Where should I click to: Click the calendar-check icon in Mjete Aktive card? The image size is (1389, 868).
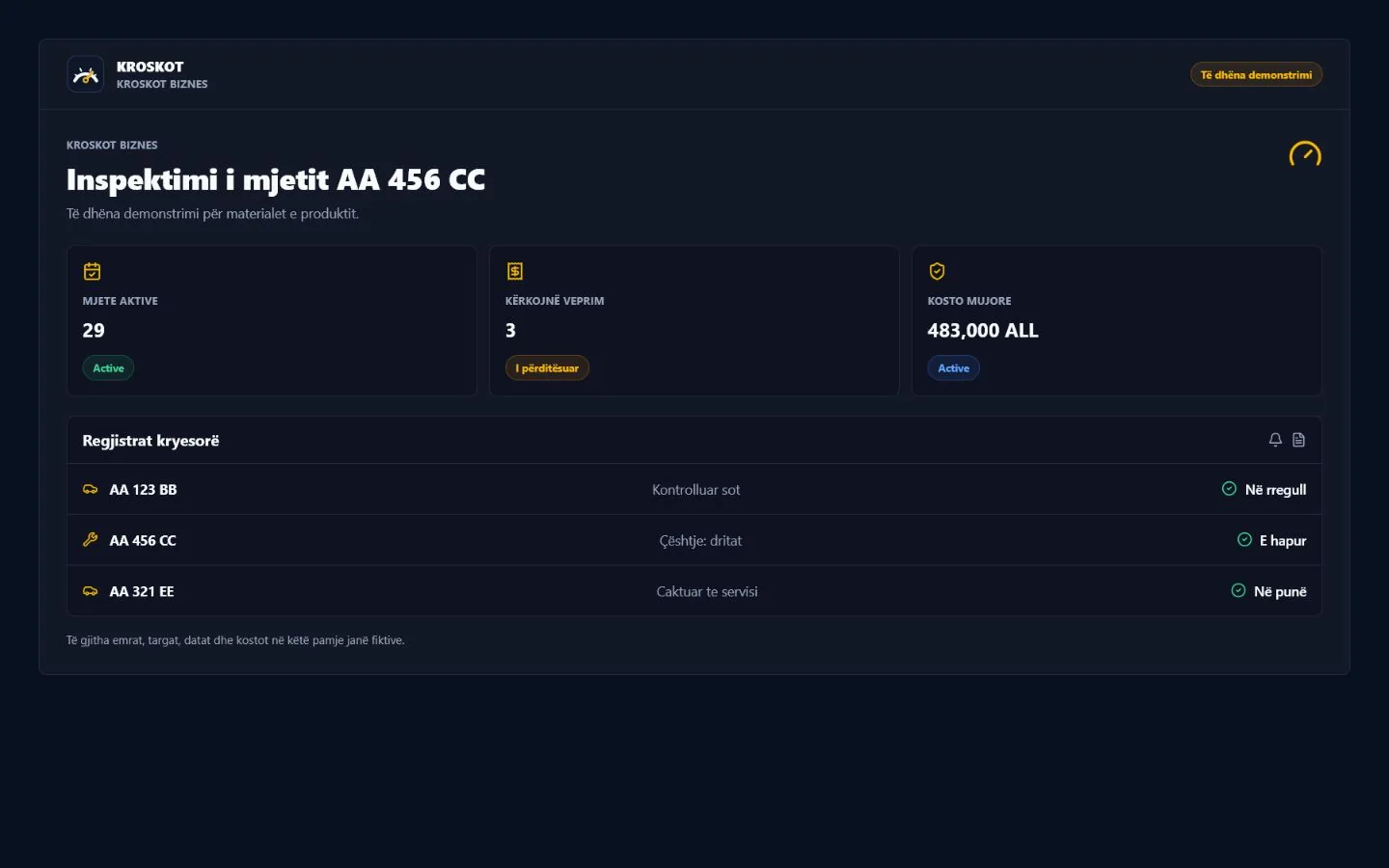[x=93, y=271]
